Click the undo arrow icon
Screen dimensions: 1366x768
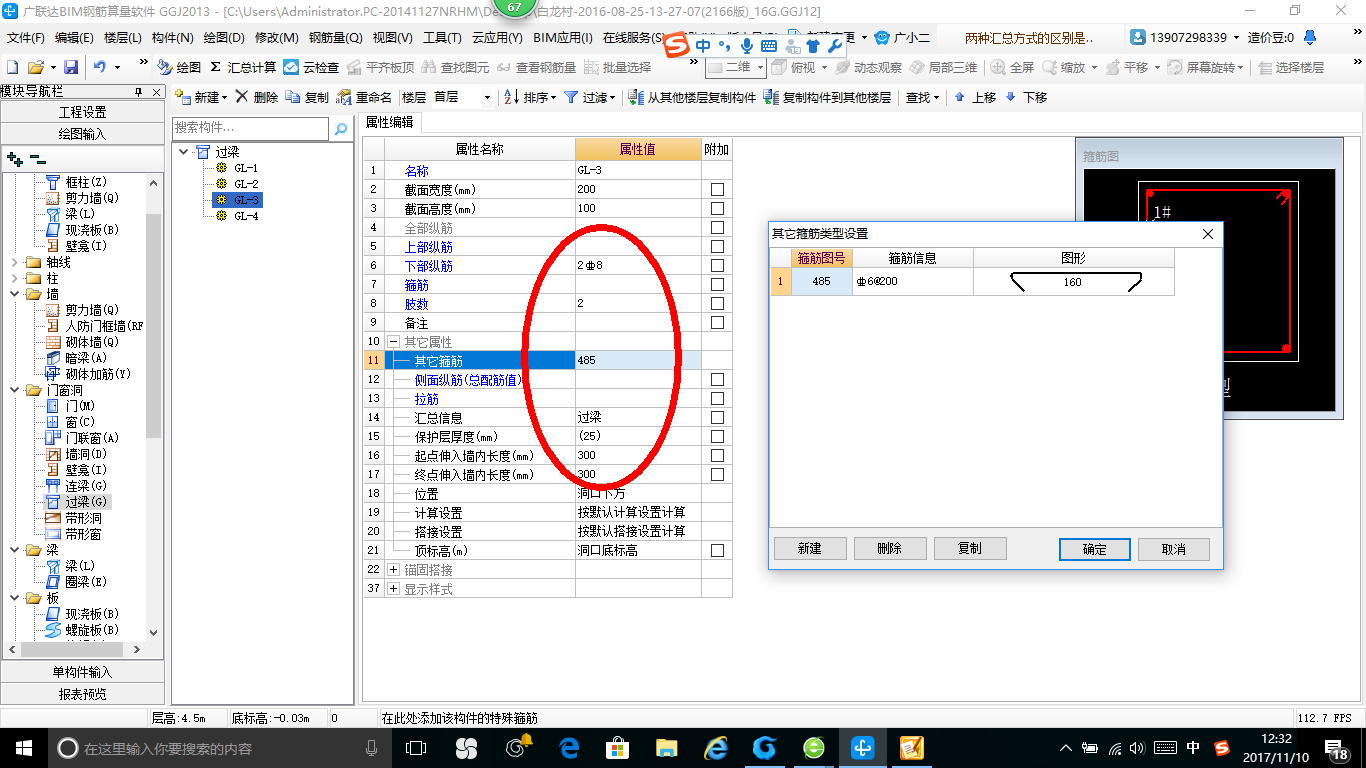100,67
